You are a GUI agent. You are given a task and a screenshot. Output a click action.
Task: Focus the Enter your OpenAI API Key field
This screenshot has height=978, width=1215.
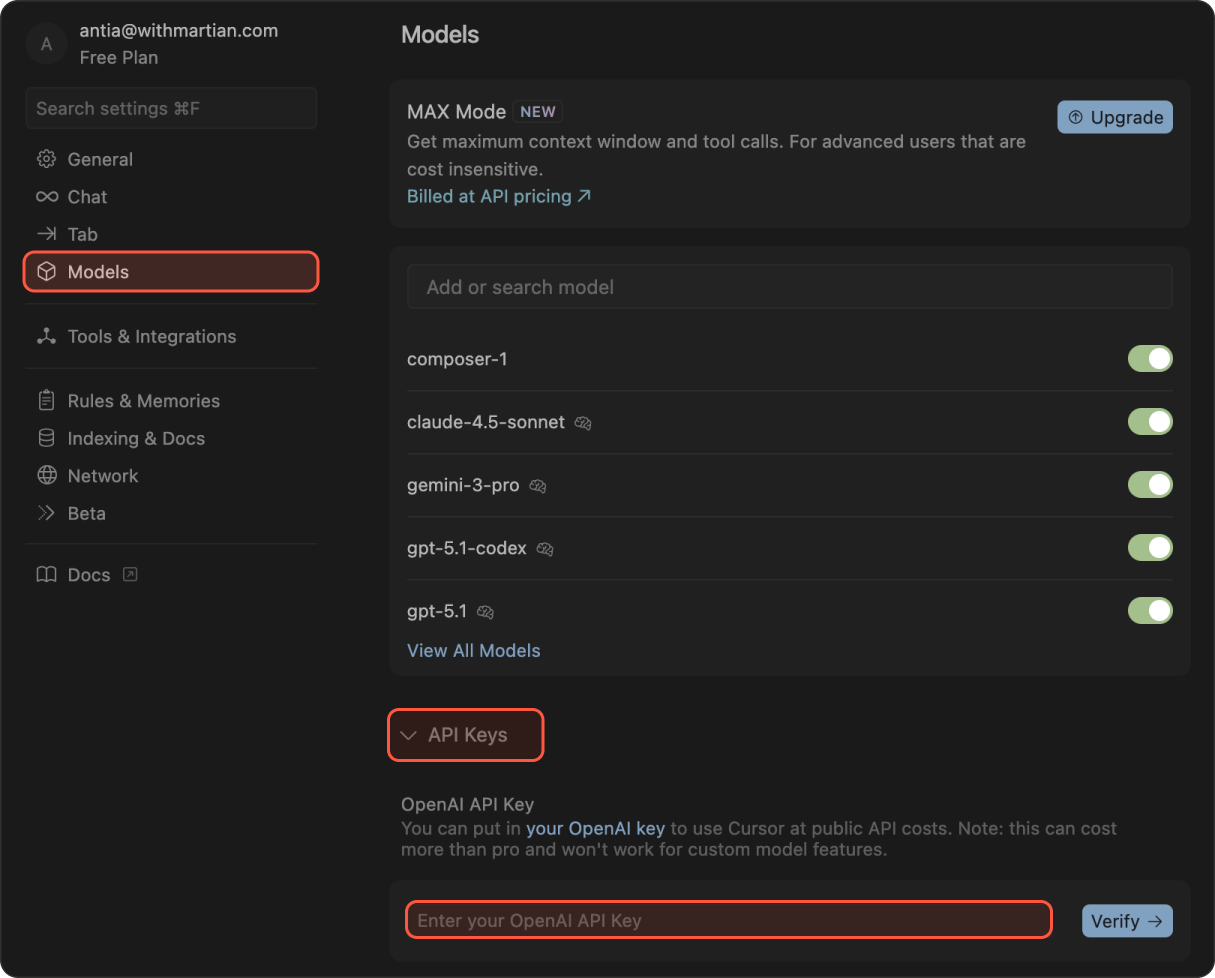pyautogui.click(x=728, y=920)
